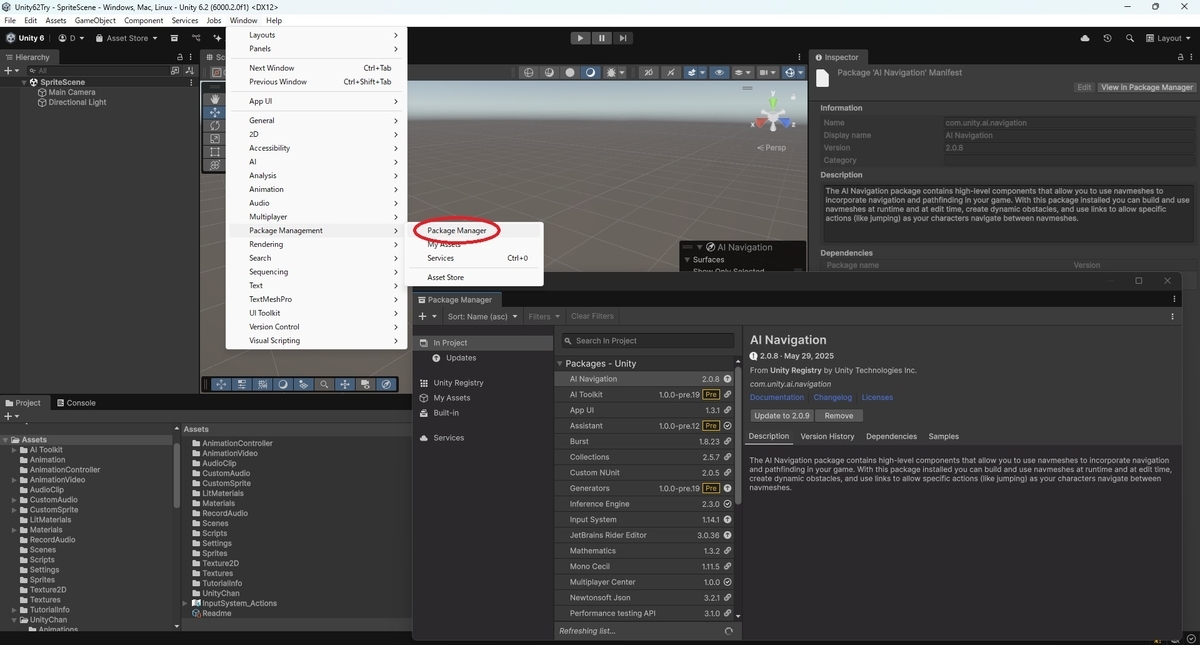Click the global Search magnifier icon
Image resolution: width=1200 pixels, height=645 pixels.
[x=1129, y=38]
